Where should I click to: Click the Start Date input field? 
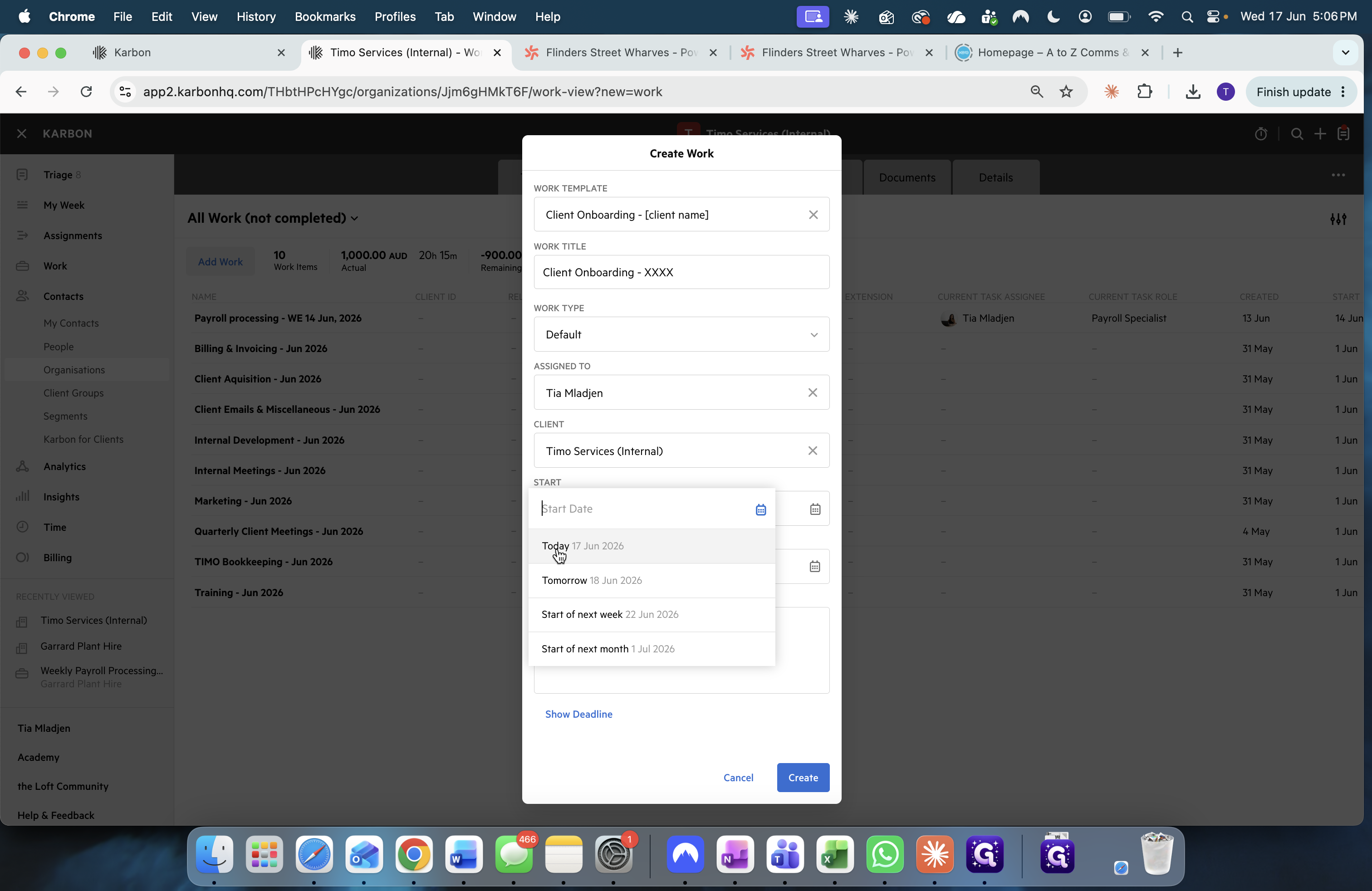(x=643, y=509)
